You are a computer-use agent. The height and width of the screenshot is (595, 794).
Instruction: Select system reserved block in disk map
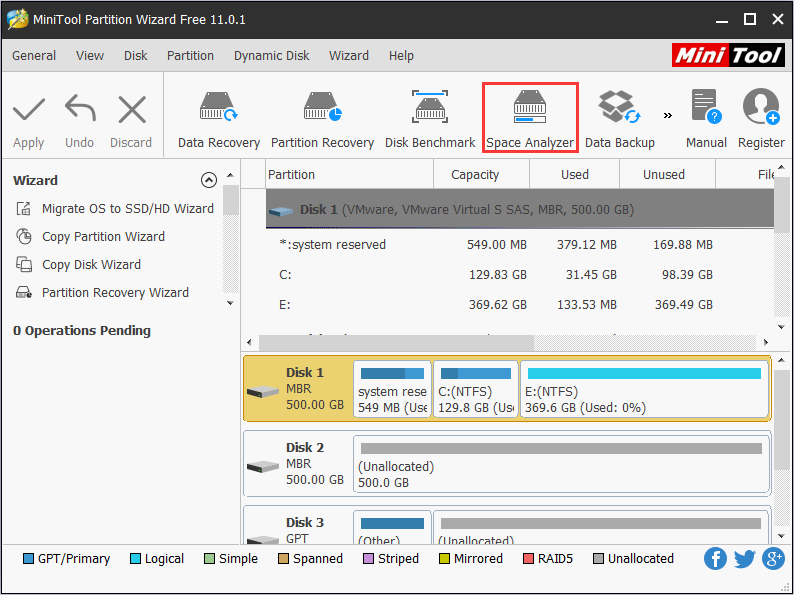392,388
